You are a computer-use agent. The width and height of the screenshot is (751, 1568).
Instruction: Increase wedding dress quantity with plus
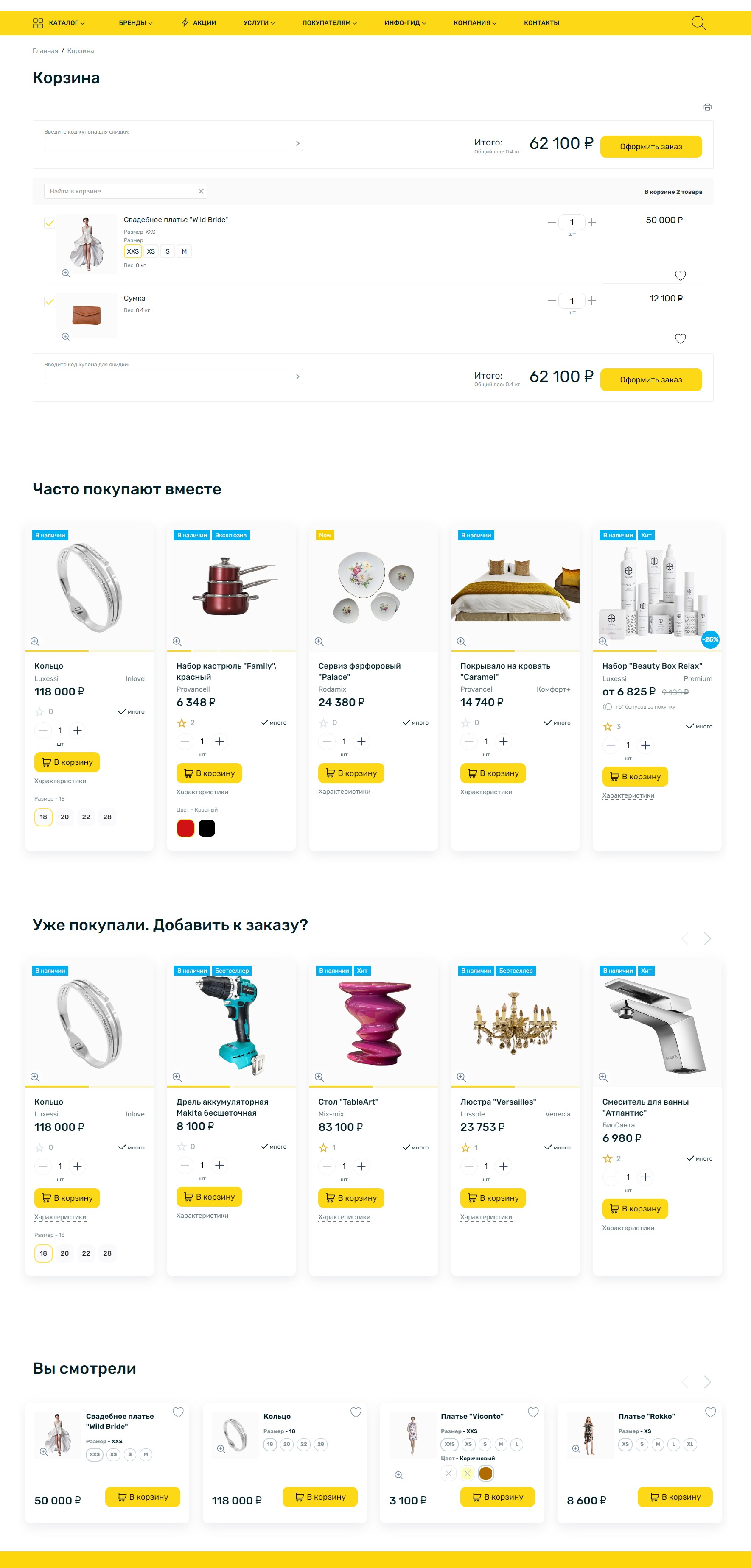(592, 222)
